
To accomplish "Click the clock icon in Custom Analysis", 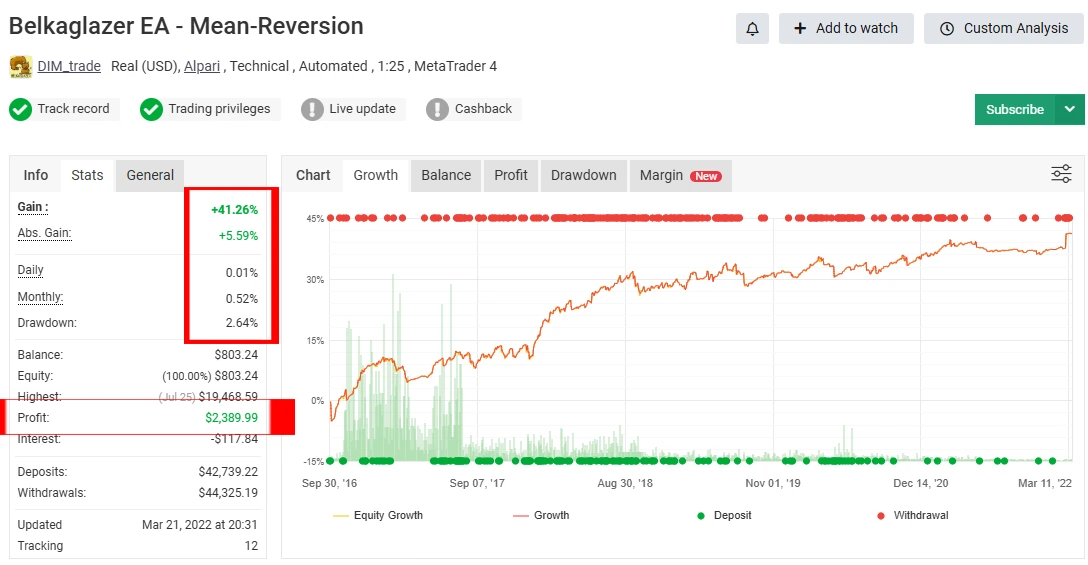I will [947, 29].
